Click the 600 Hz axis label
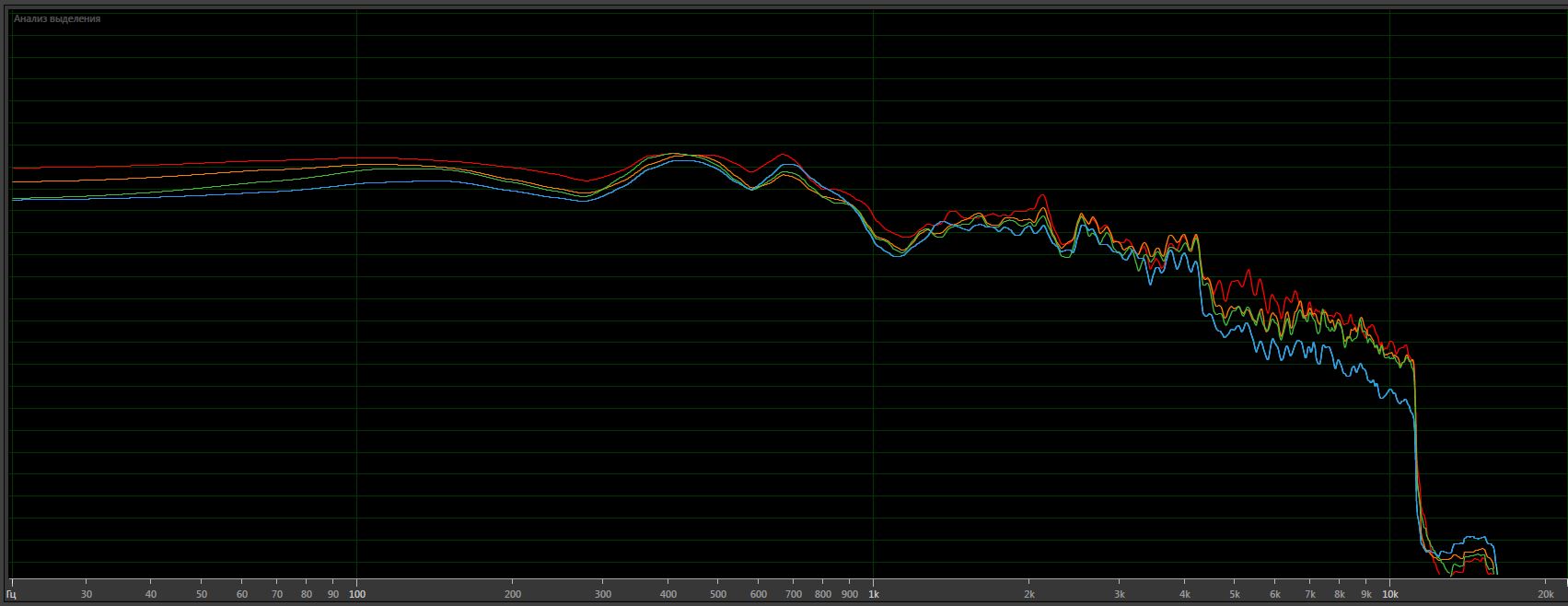The width and height of the screenshot is (1568, 606). [x=759, y=594]
